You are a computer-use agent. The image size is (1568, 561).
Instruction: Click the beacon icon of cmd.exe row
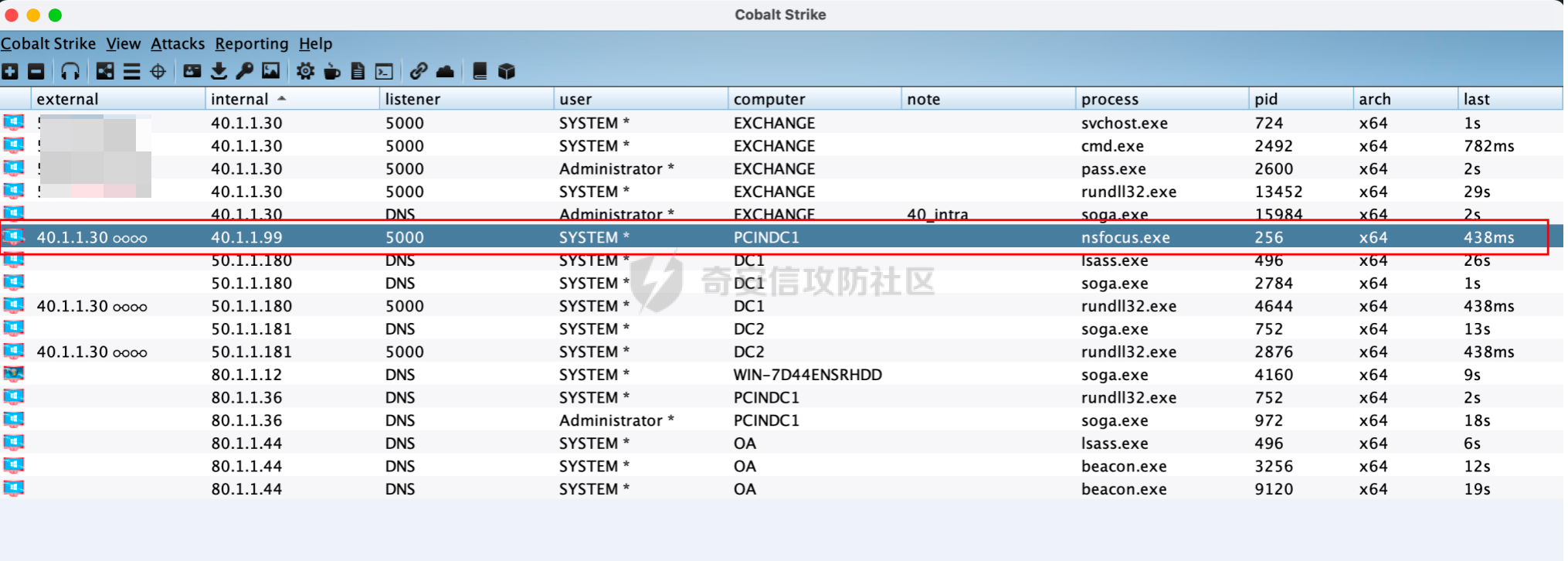[x=14, y=145]
